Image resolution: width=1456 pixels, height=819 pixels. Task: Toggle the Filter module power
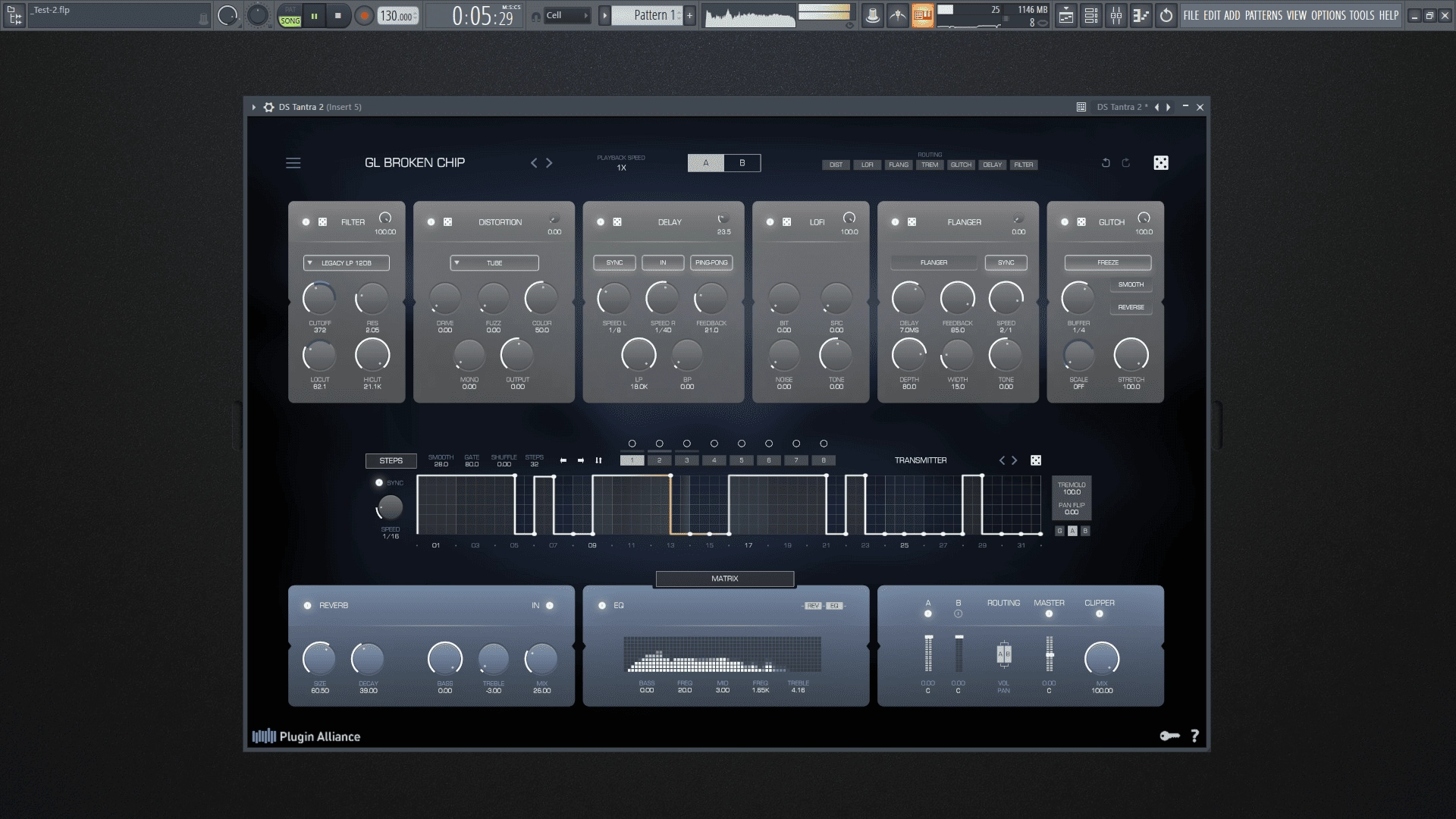click(306, 222)
